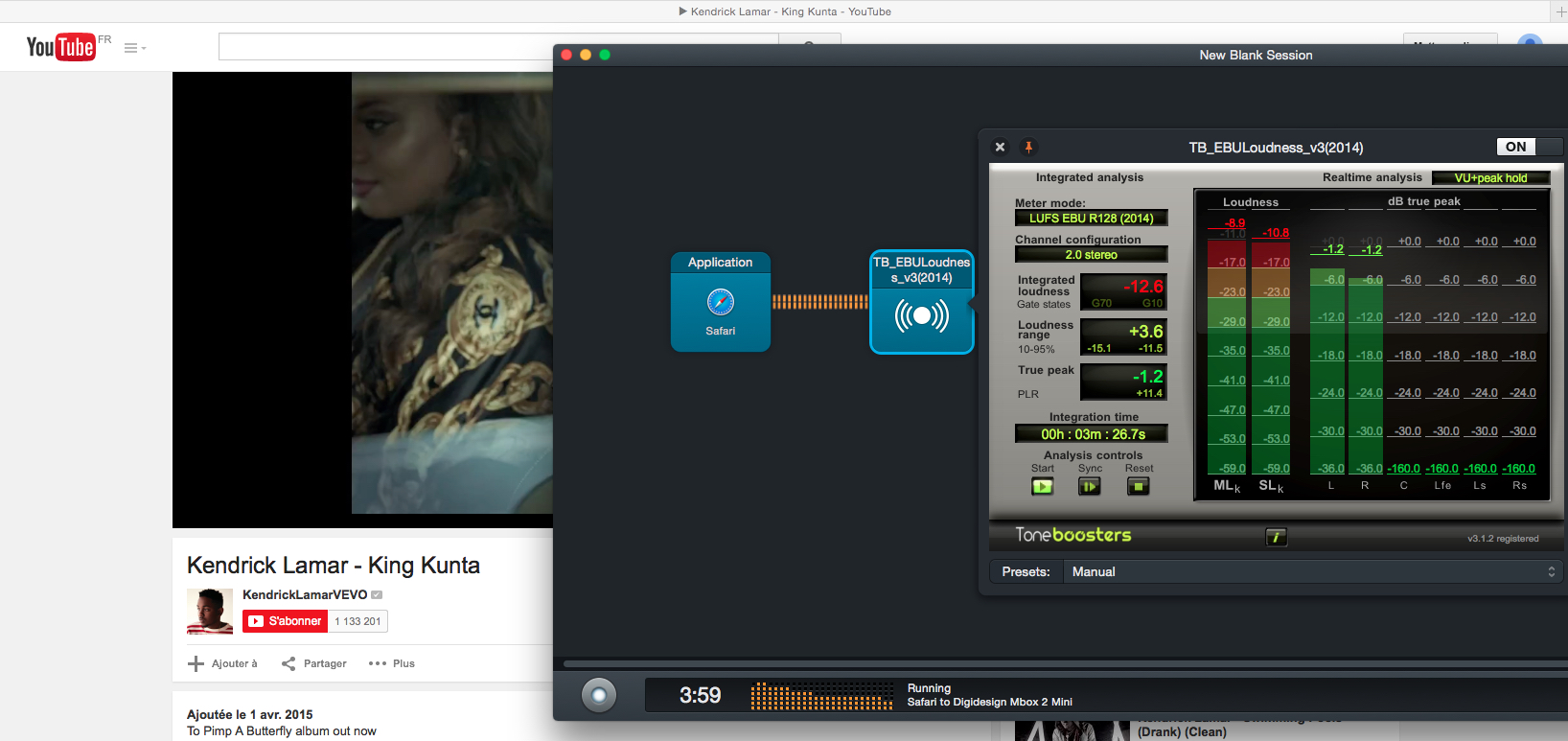This screenshot has height=741, width=1568.
Task: Click the New Blank Session window title
Action: pyautogui.click(x=1256, y=55)
